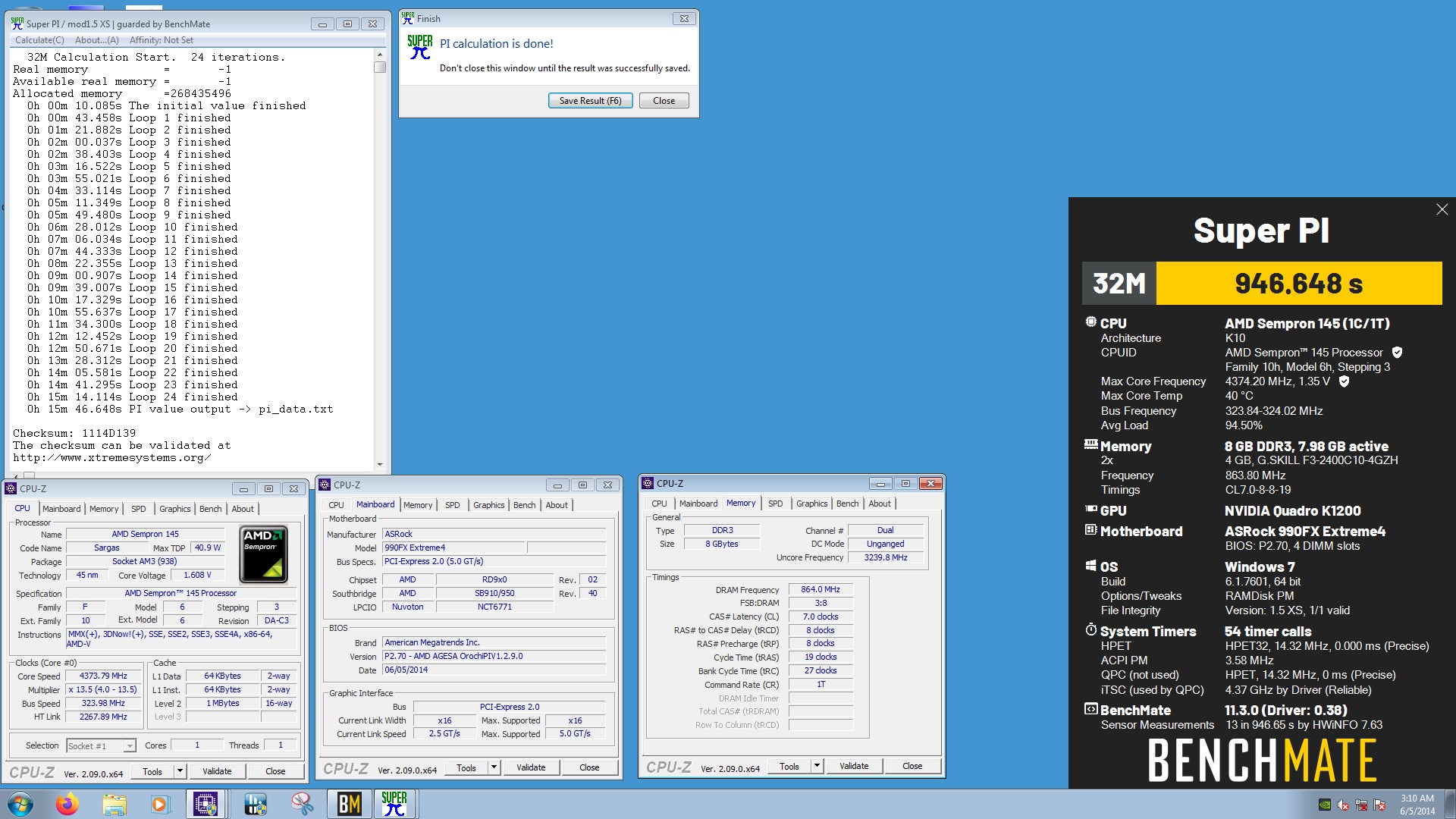Click the Show desktop button at taskbar end

pyautogui.click(x=1450, y=804)
